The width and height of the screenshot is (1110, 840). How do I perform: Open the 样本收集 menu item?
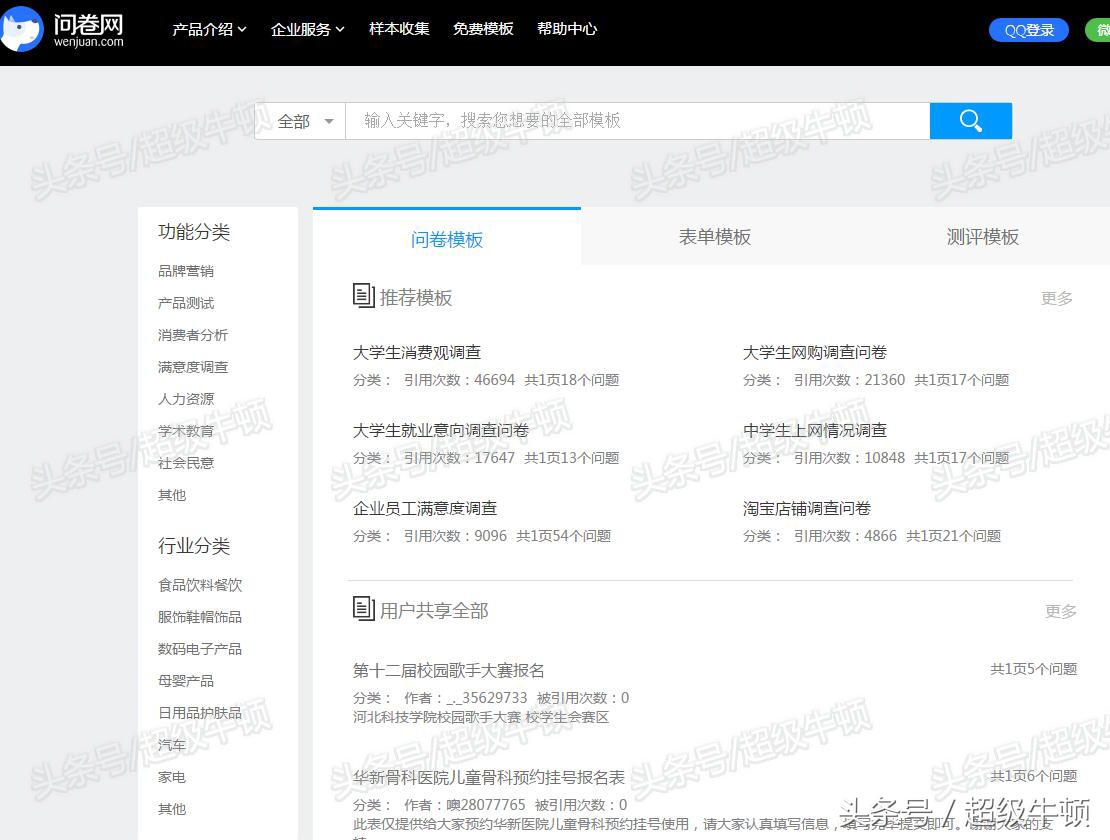tap(398, 29)
